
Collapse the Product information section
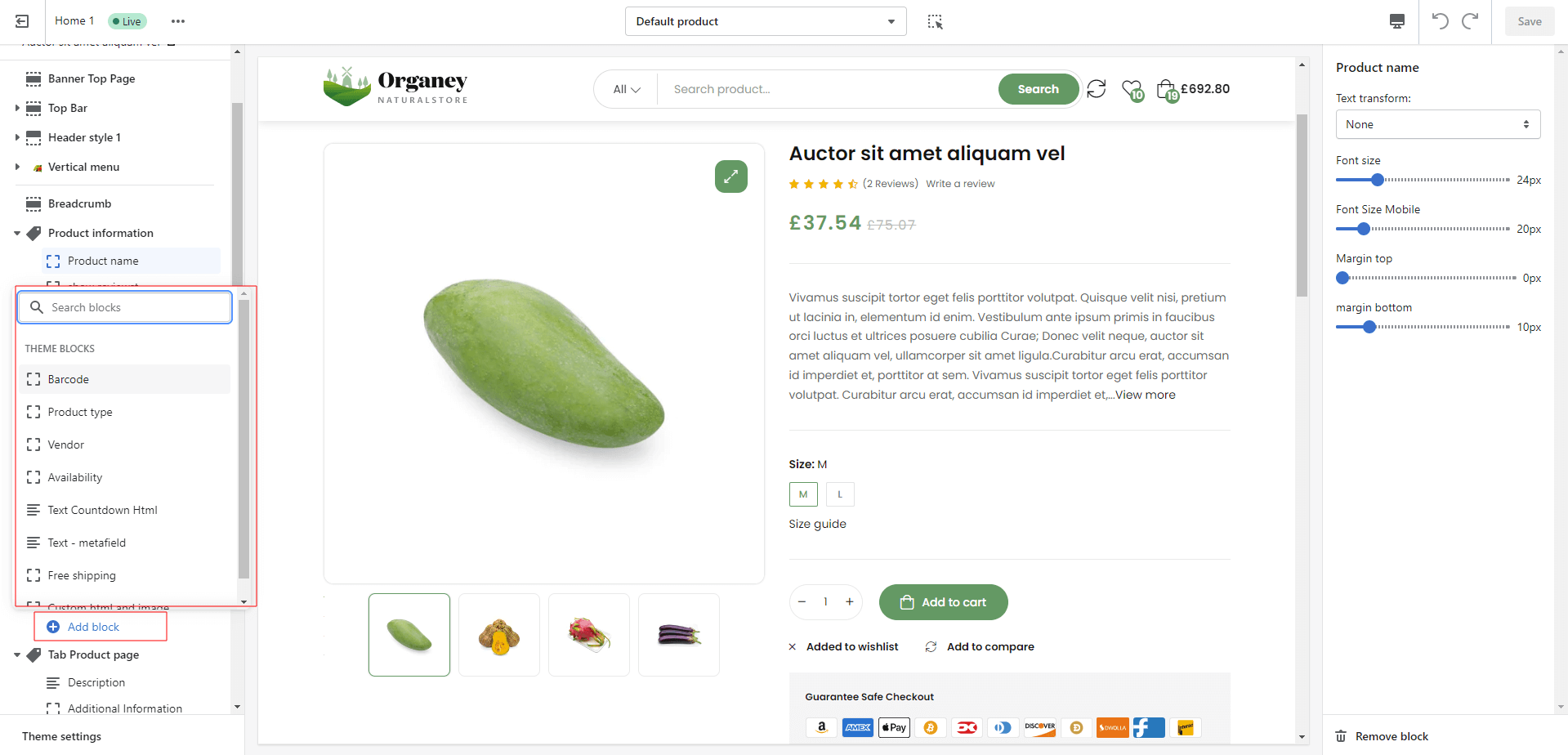(17, 234)
